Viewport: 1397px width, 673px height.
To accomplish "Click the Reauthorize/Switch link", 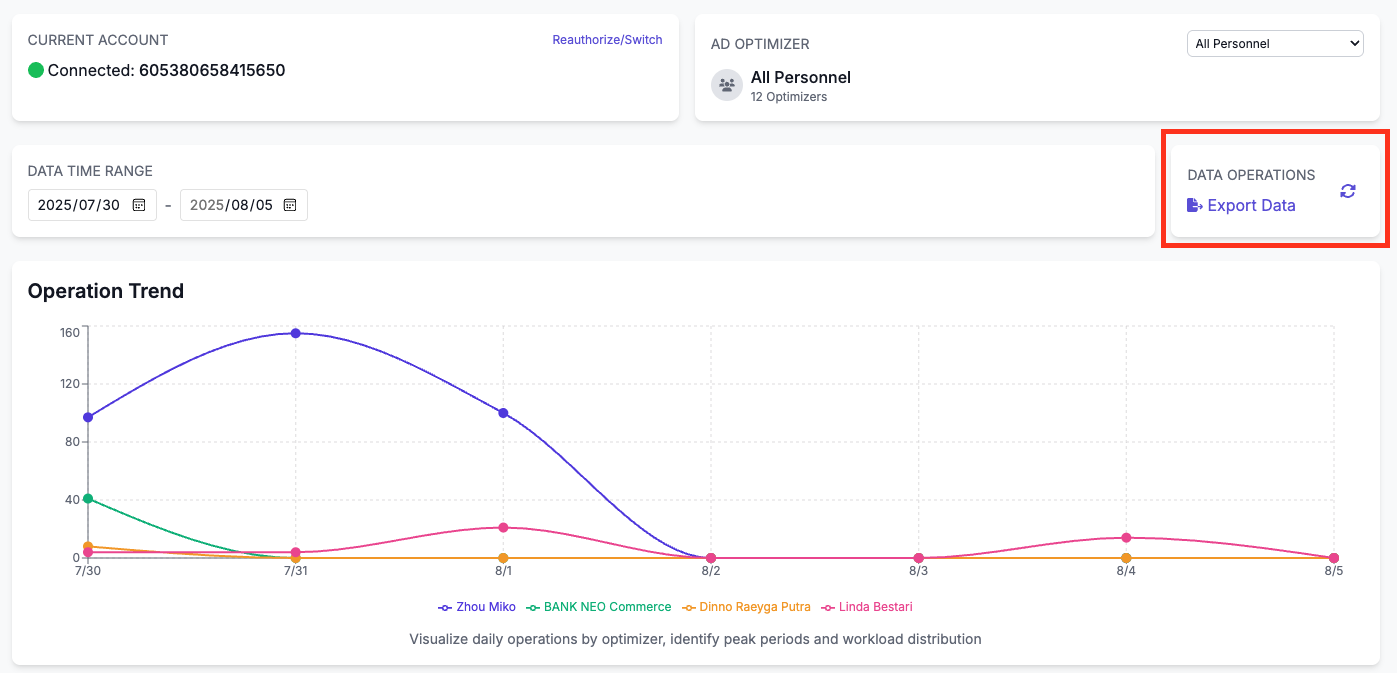I will [x=607, y=40].
